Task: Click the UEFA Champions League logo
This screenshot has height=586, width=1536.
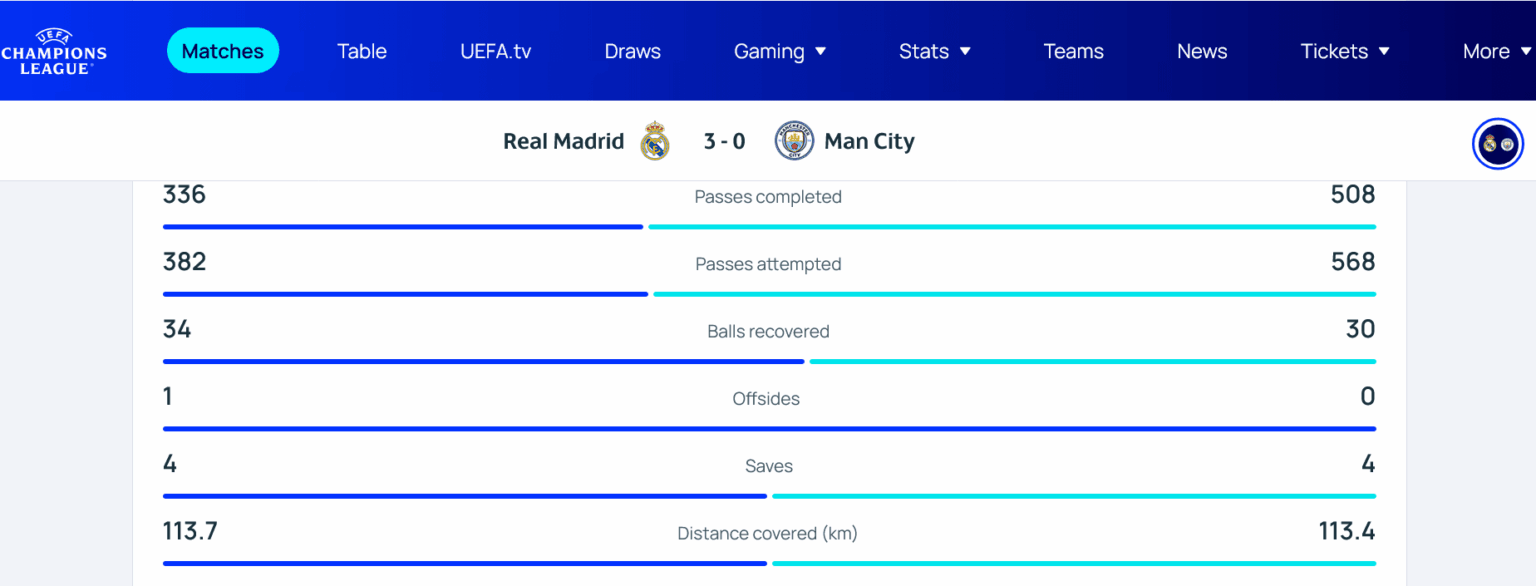Action: (55, 50)
